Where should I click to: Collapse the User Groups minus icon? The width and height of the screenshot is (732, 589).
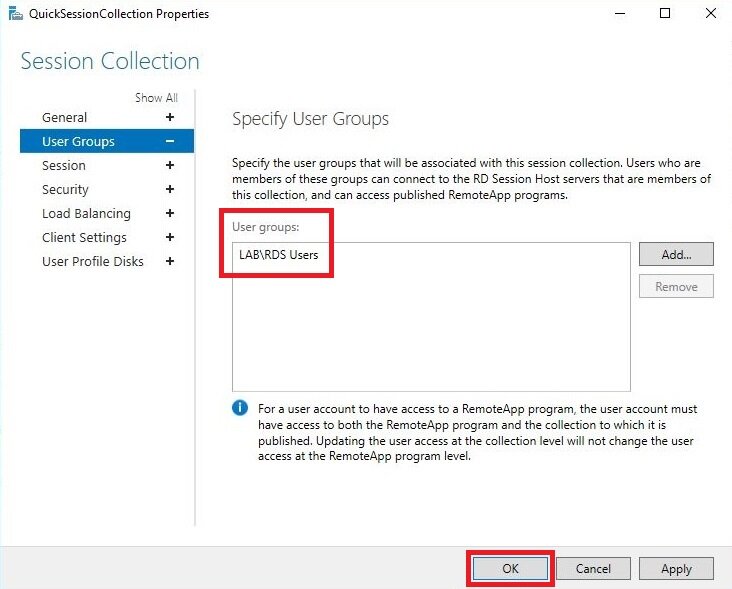coord(170,141)
